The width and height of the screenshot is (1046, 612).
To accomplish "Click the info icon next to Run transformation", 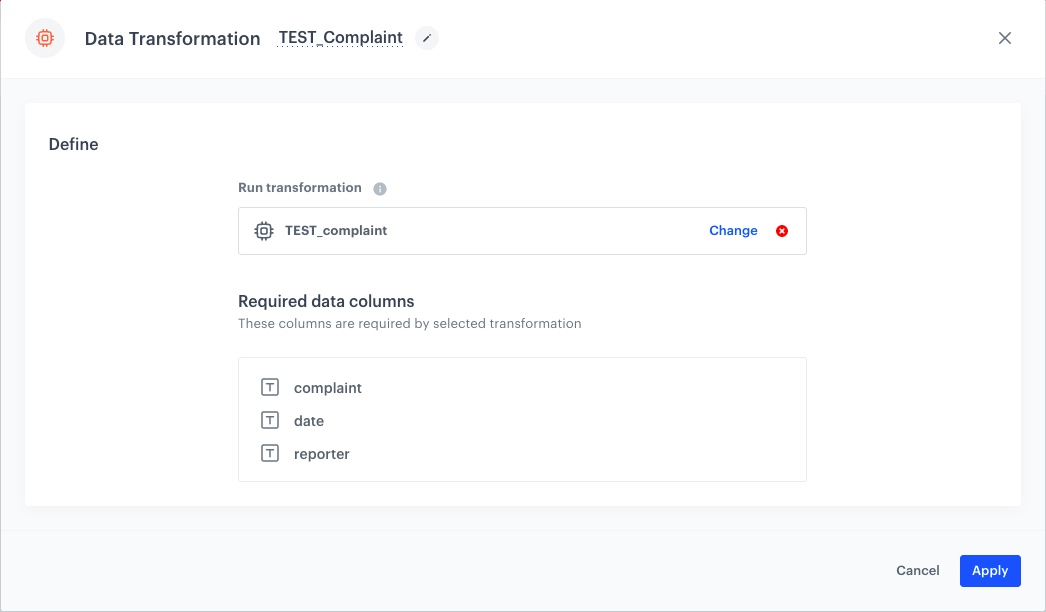I will tap(382, 188).
